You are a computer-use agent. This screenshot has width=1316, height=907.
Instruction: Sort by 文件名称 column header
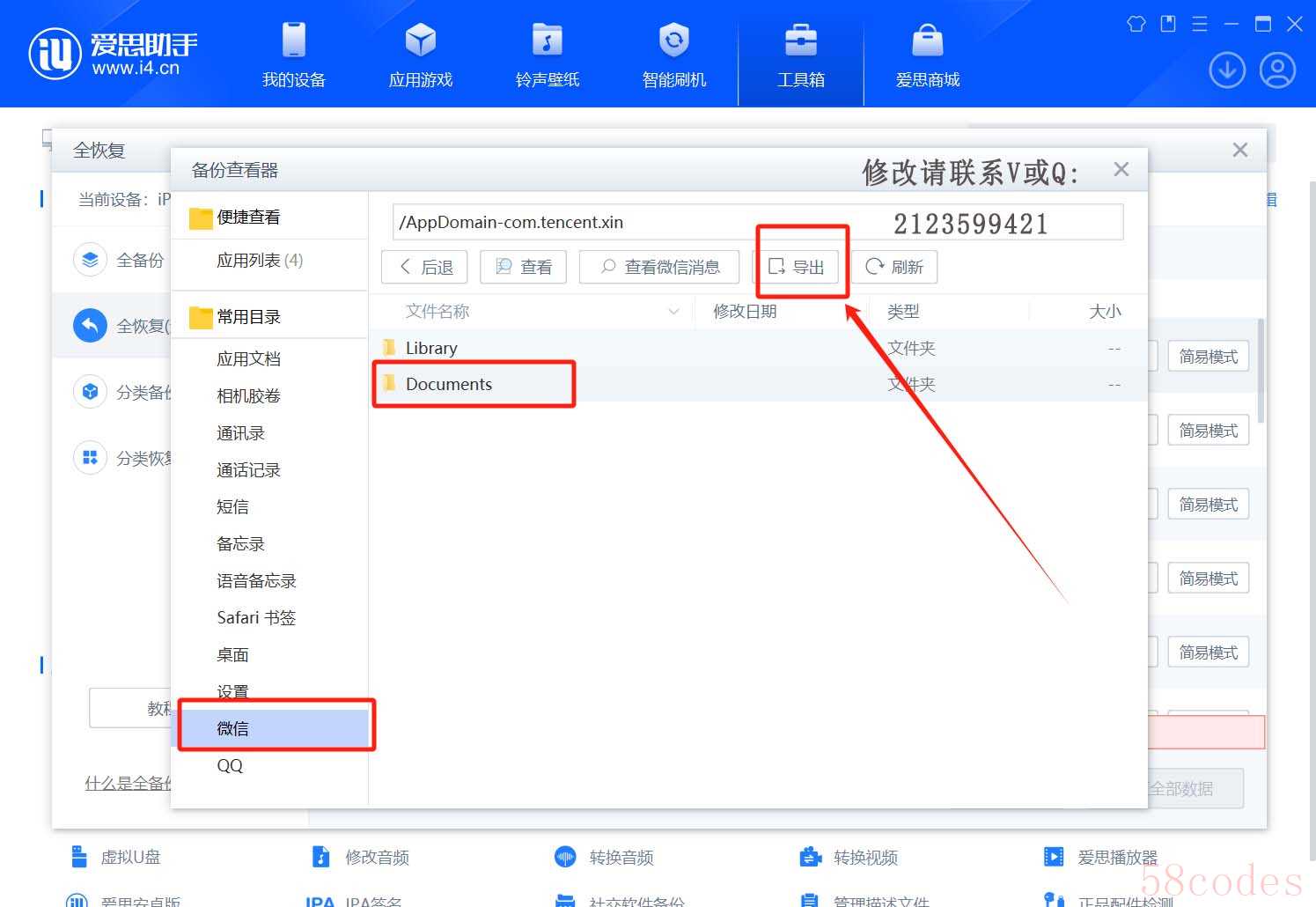pyautogui.click(x=437, y=312)
